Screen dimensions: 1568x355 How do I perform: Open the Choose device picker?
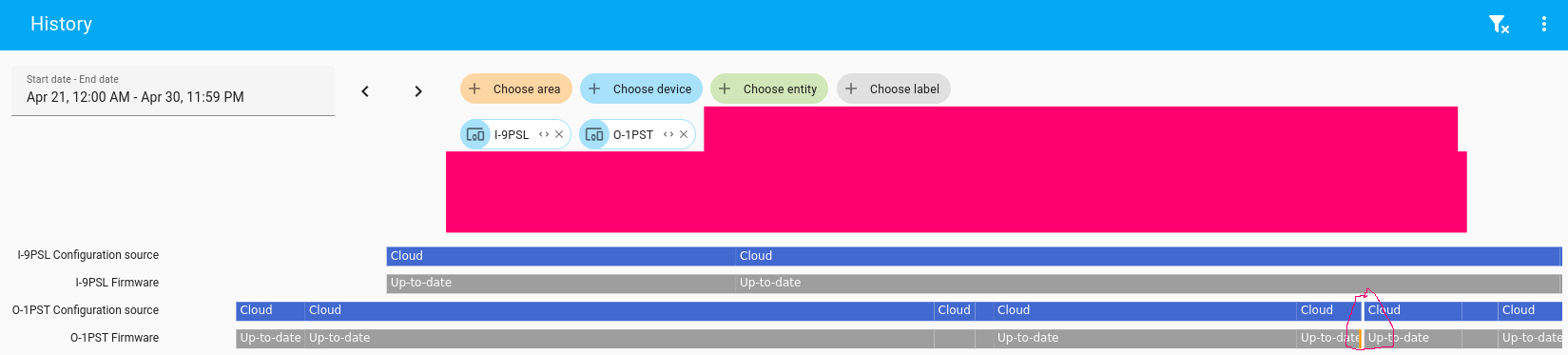pyautogui.click(x=641, y=89)
